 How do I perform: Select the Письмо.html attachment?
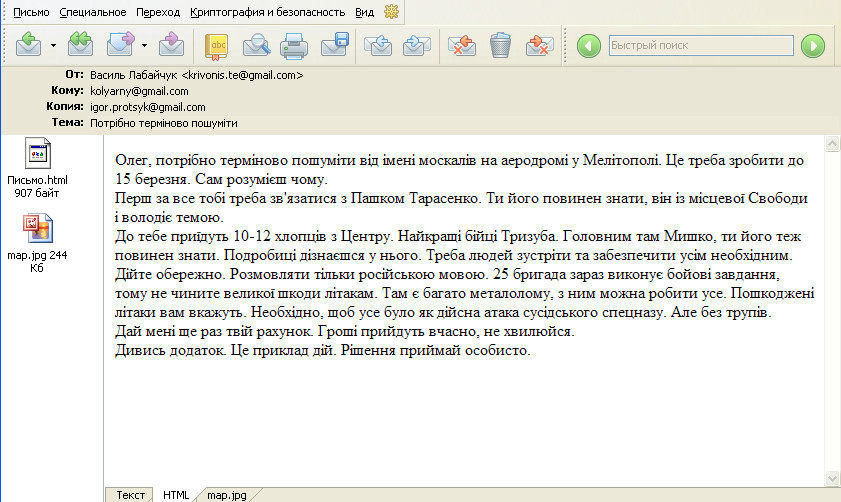coord(37,168)
